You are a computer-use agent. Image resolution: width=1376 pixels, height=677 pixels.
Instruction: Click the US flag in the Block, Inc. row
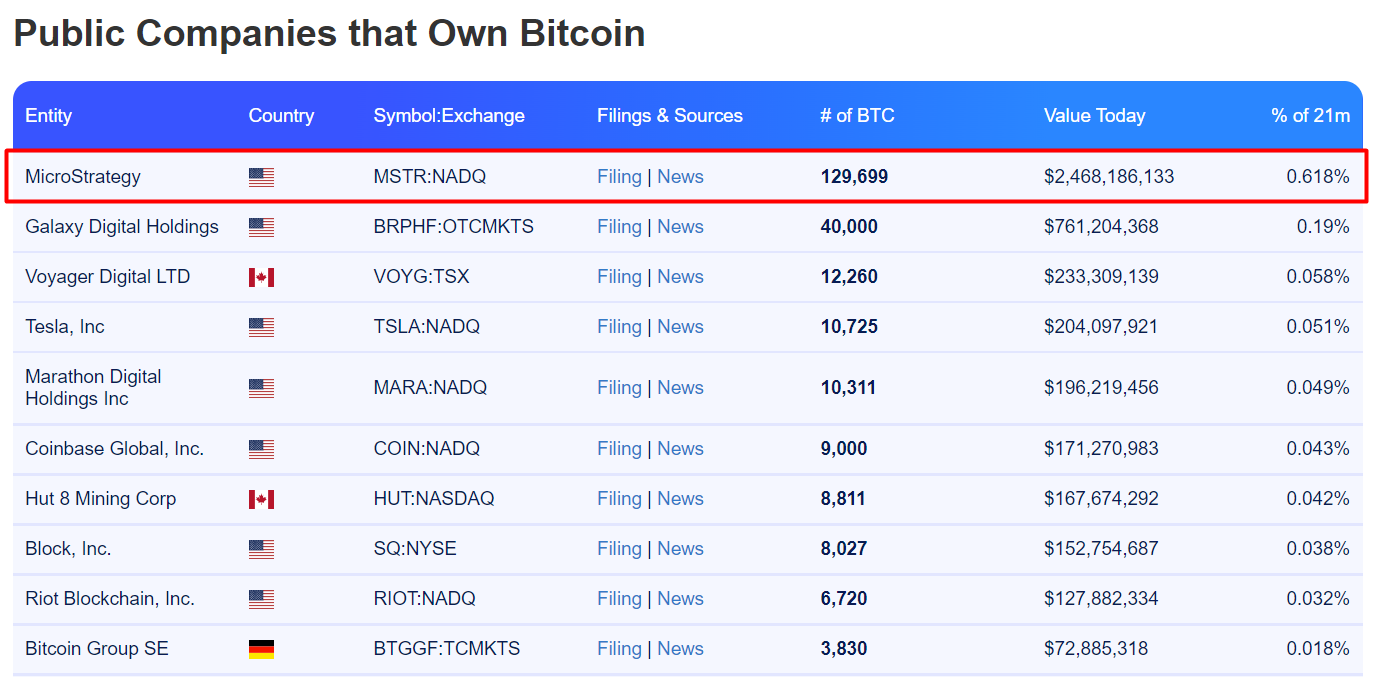pos(261,550)
